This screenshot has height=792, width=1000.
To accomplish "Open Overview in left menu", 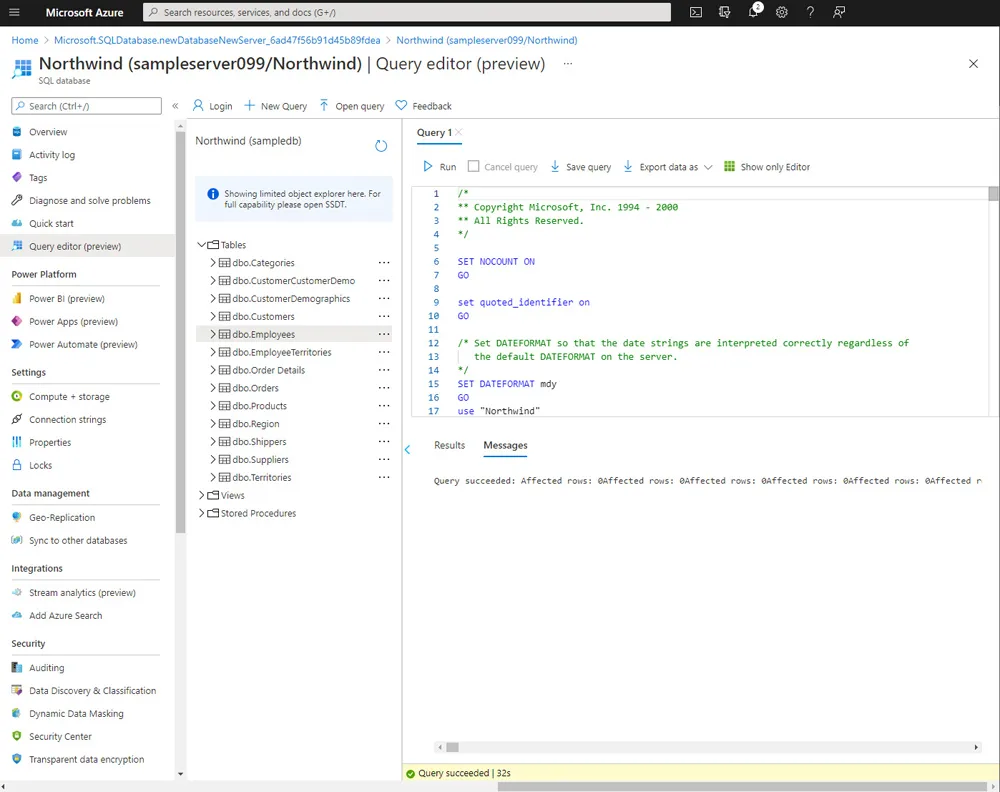I will [48, 132].
